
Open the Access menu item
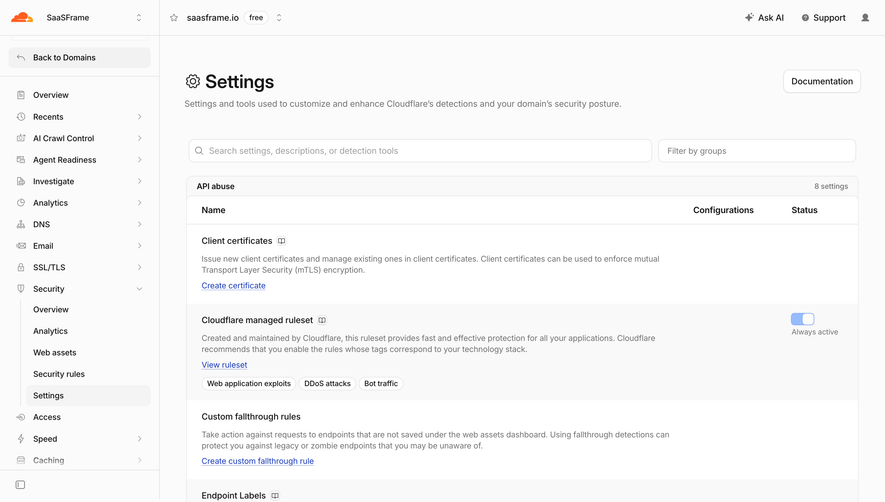[x=80, y=417]
